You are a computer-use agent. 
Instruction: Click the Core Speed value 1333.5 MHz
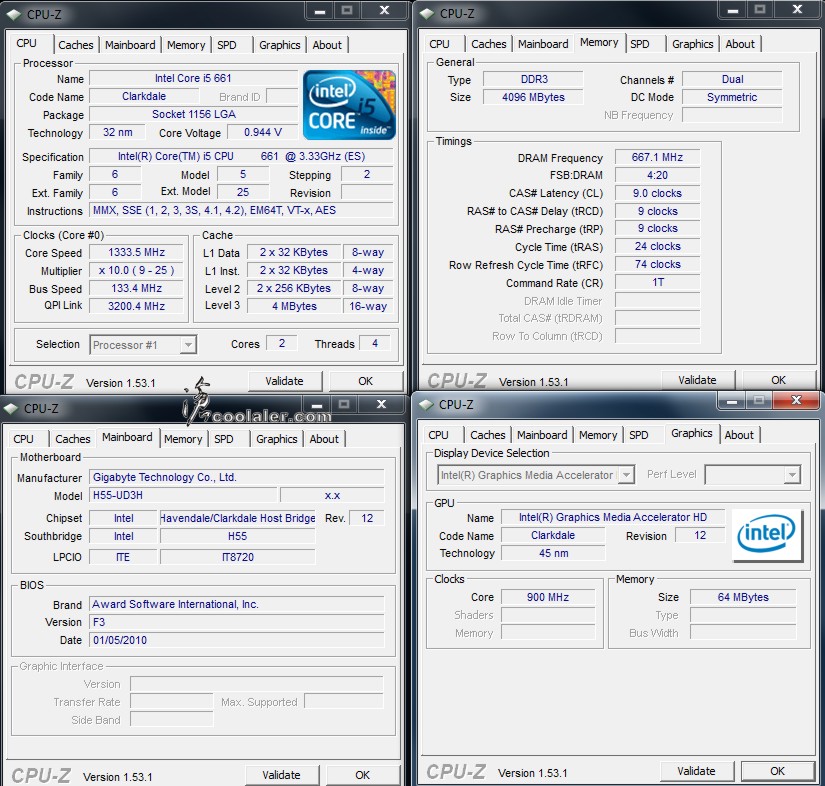136,253
